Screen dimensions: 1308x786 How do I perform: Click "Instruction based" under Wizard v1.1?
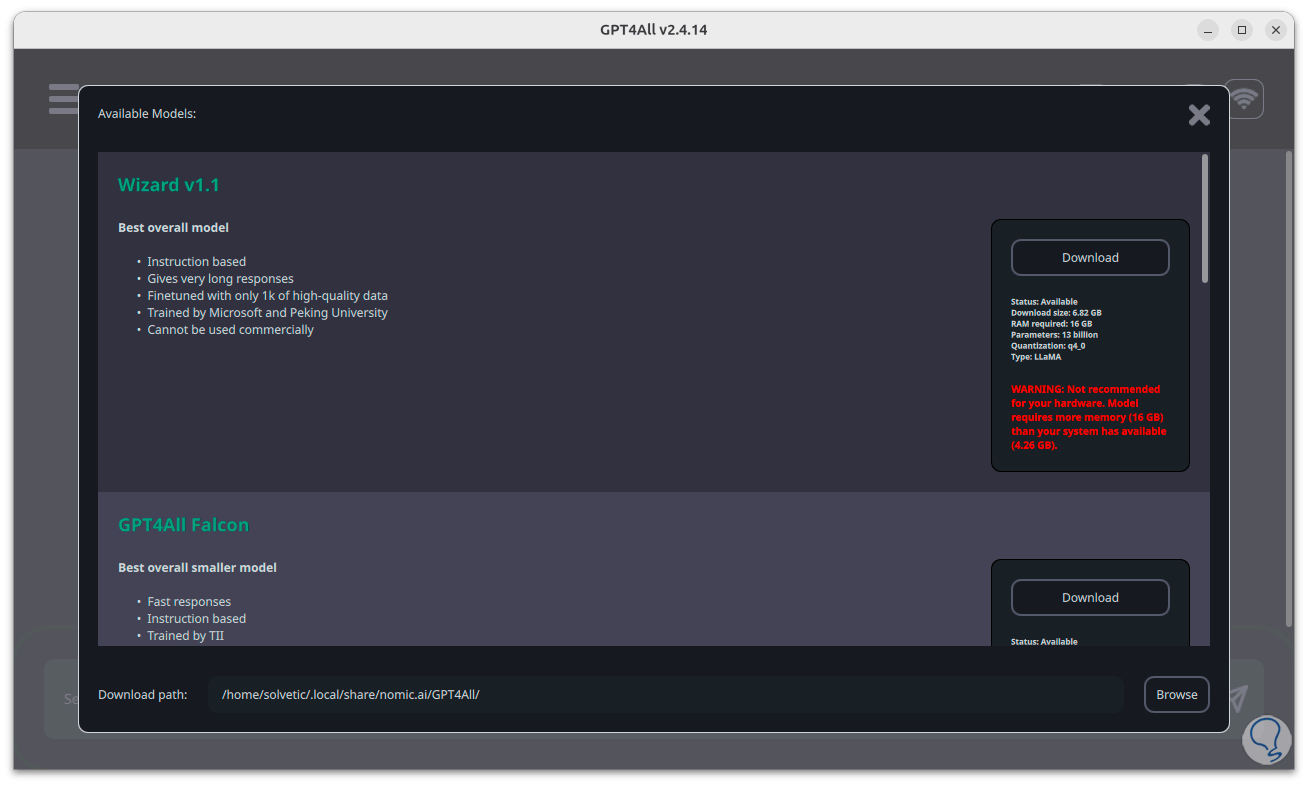click(x=196, y=262)
